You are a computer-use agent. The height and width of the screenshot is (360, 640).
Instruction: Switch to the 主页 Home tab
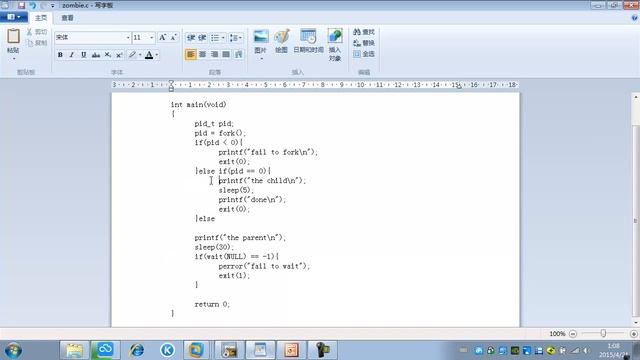[41, 18]
